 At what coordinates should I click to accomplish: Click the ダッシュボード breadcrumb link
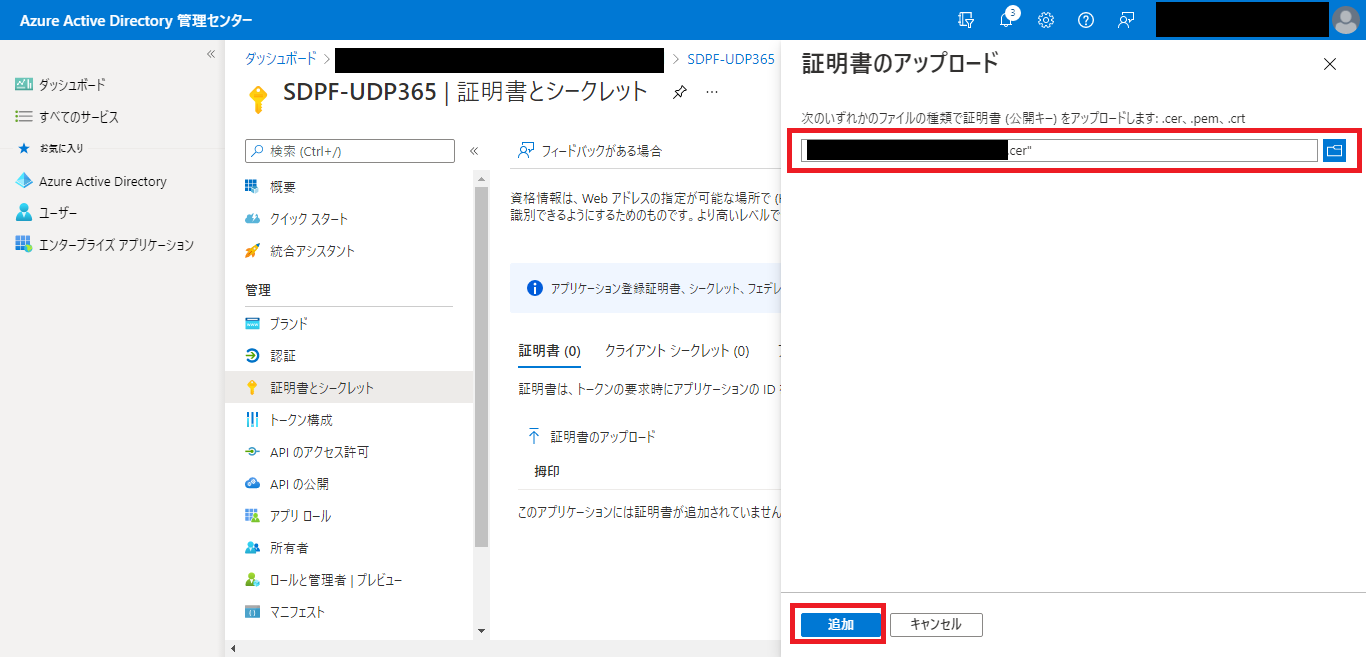point(281,59)
